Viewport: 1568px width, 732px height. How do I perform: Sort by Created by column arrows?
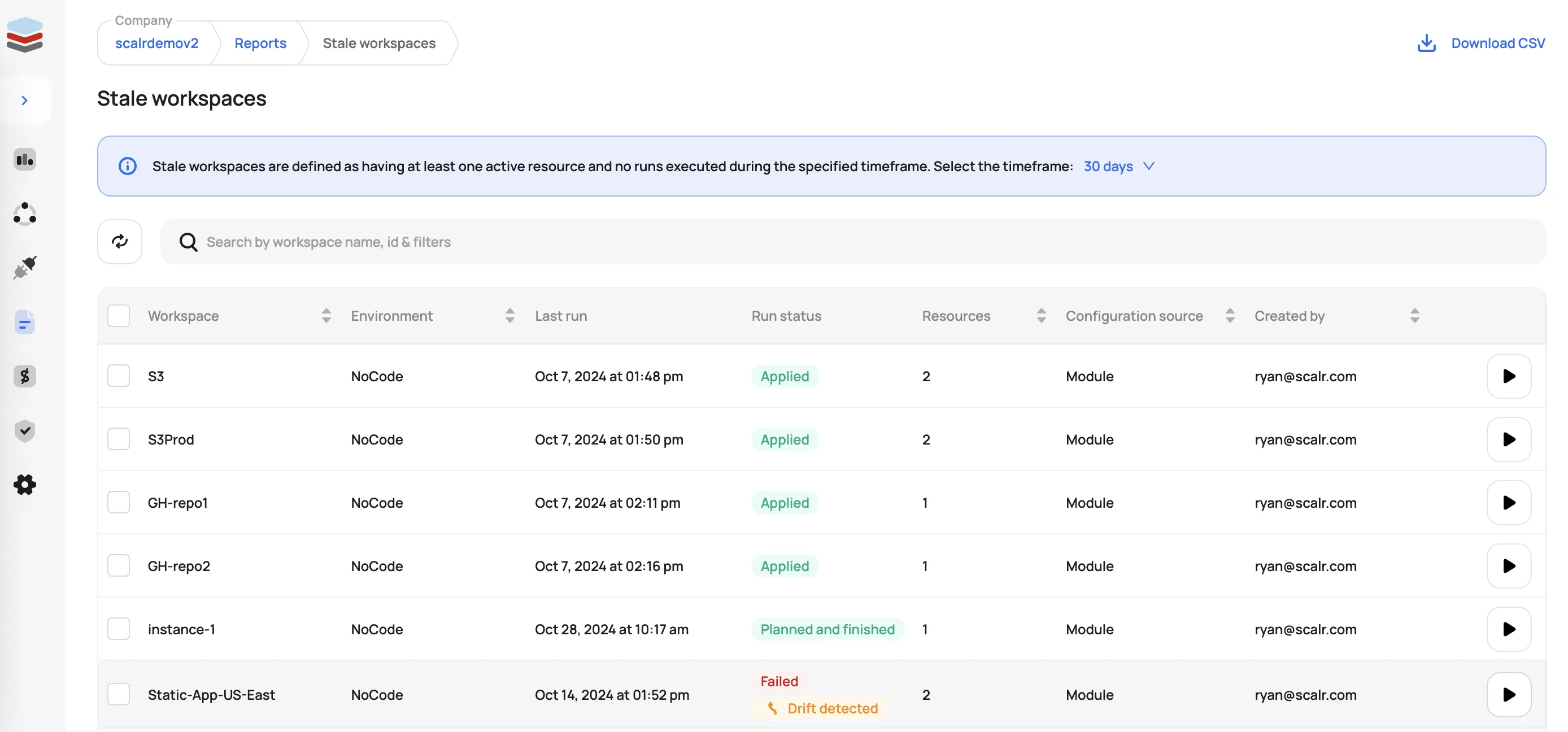1414,315
